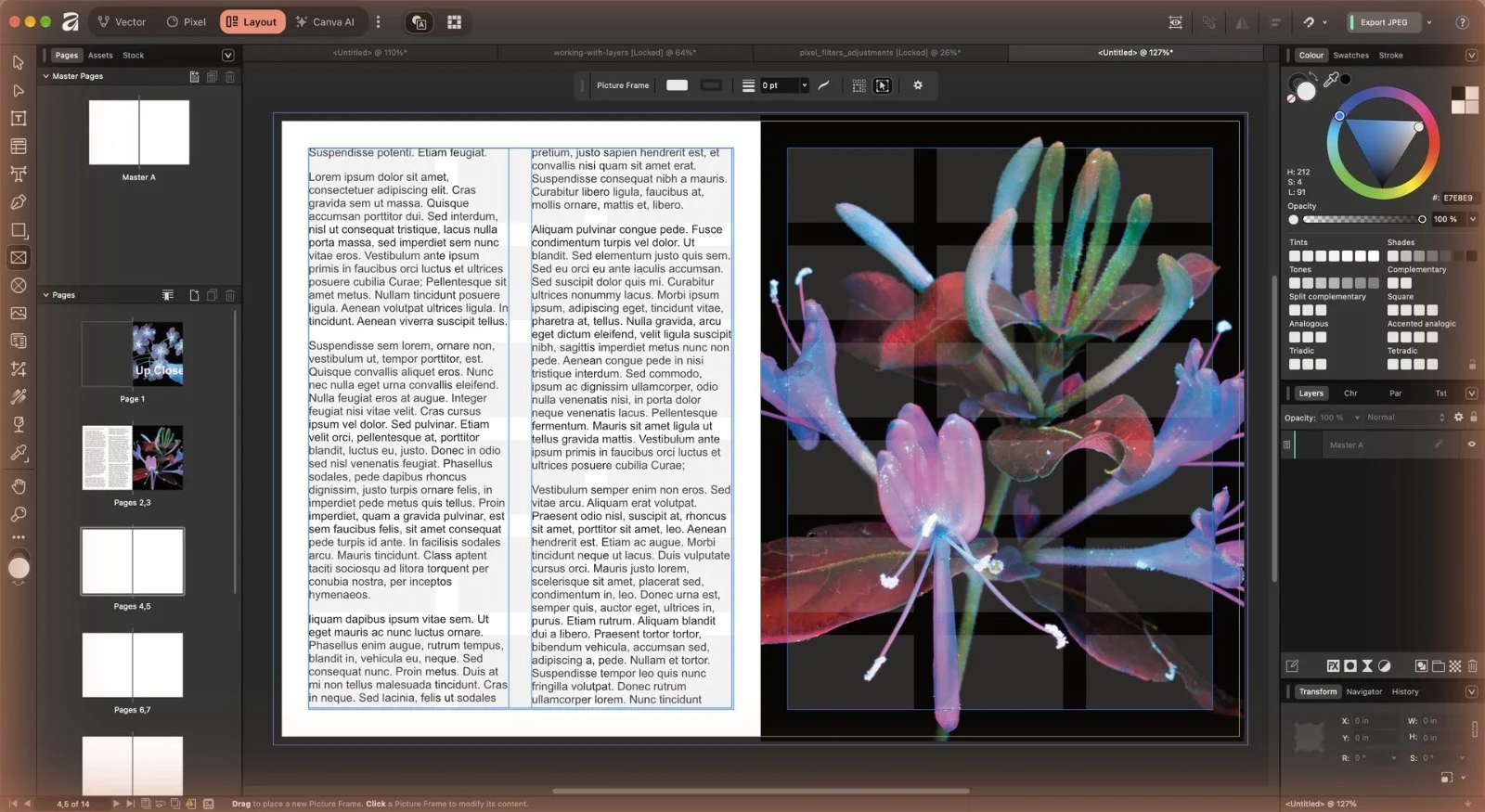Select the Table tool
This screenshot has height=812, width=1485.
[x=18, y=146]
